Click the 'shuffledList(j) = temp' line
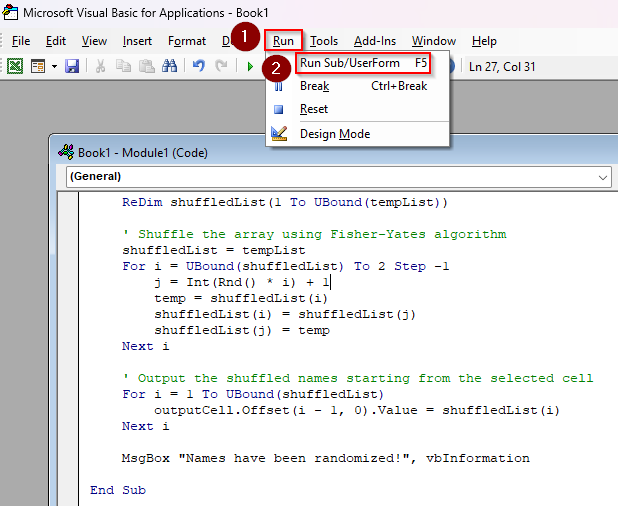Screen dimensions: 618x506 click(242, 330)
